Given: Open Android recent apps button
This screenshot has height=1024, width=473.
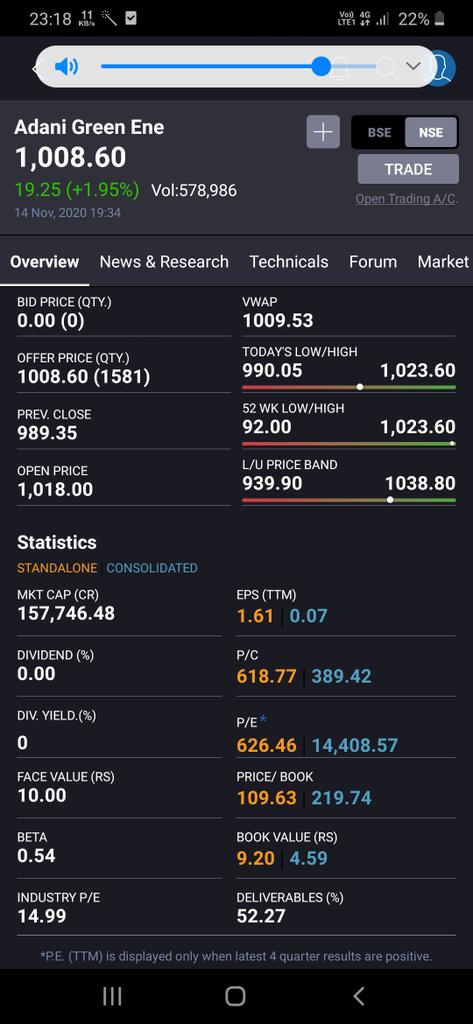Looking at the screenshot, I should [x=112, y=996].
